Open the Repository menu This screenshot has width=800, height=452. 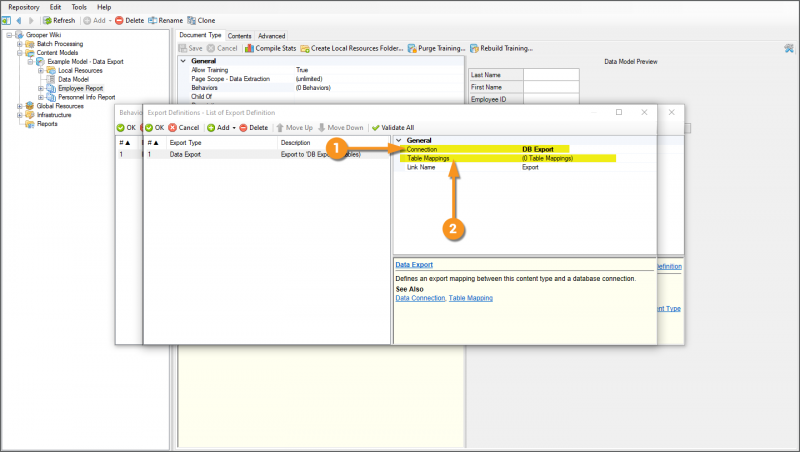[x=23, y=7]
